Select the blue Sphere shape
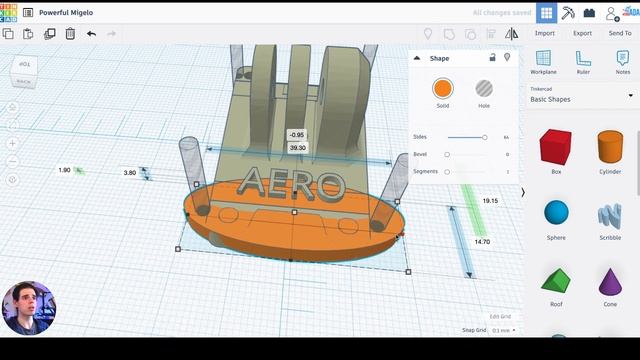This screenshot has height=360, width=640. coord(556,213)
